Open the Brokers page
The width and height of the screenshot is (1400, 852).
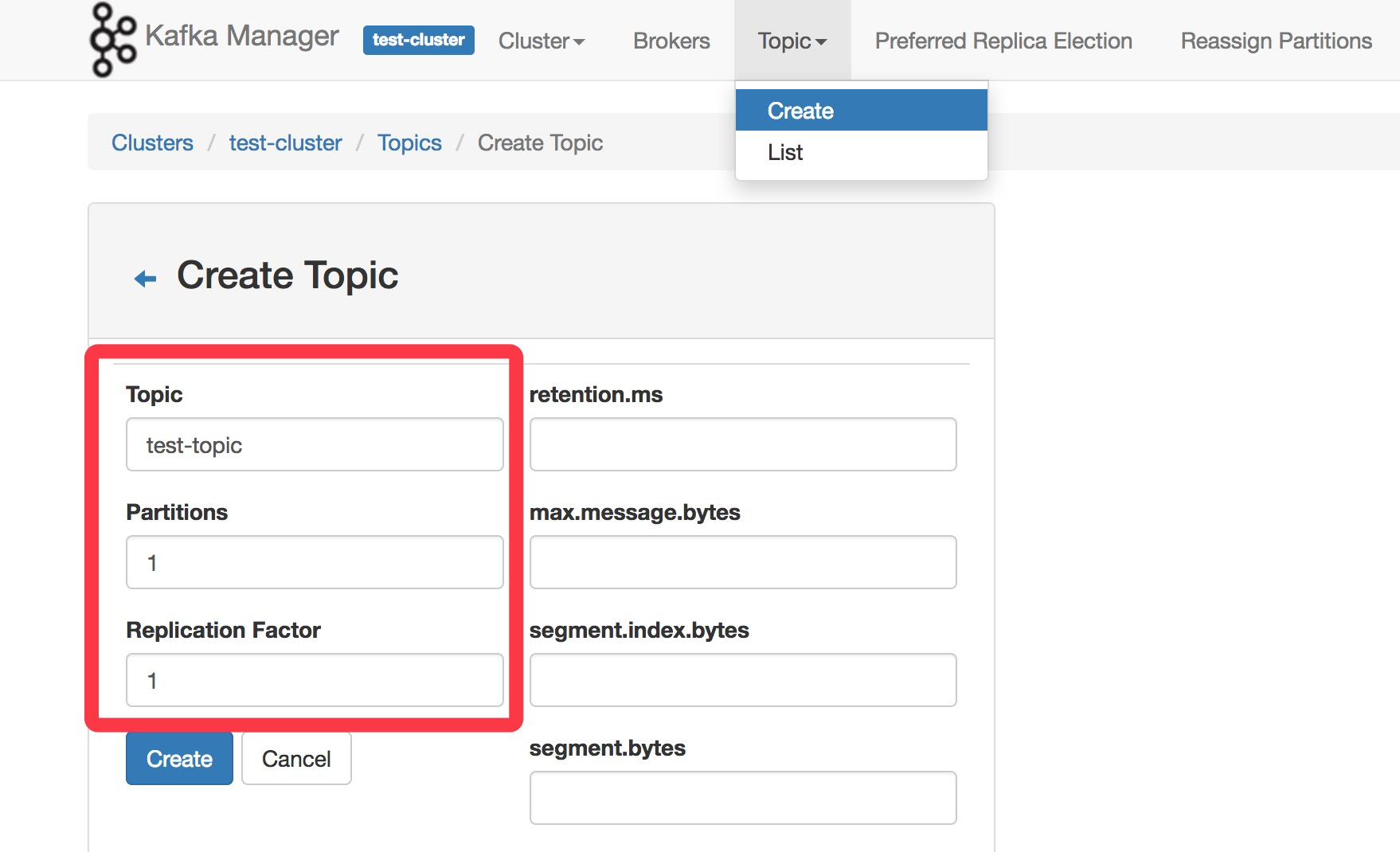point(671,41)
